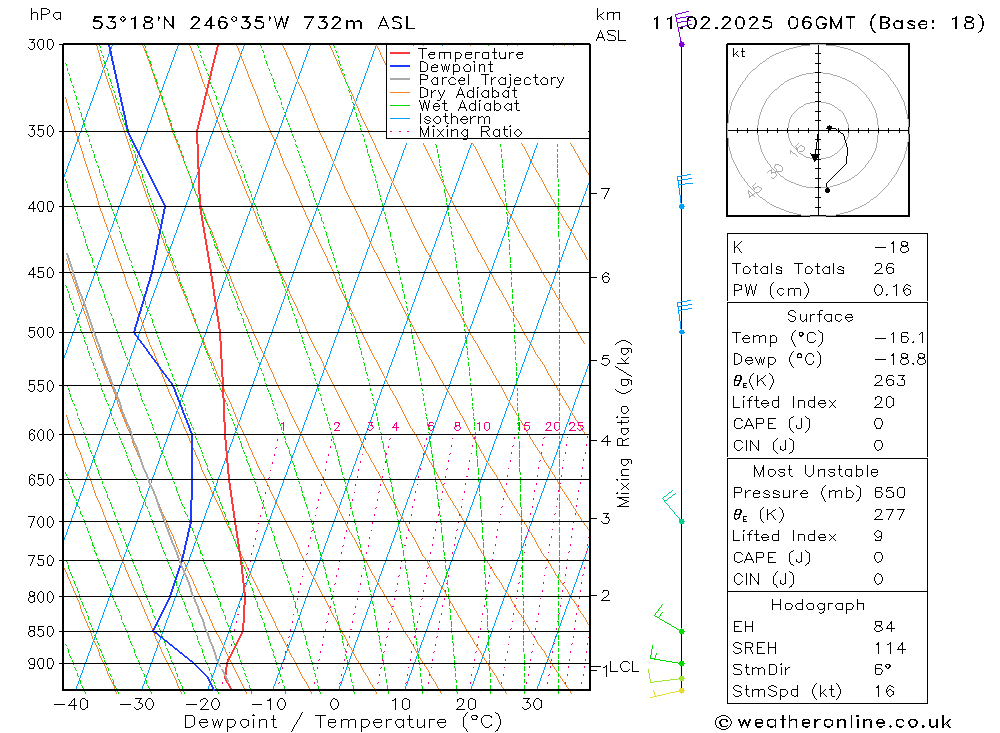Click the Hodograph section heading
This screenshot has width=1000, height=733.
[x=818, y=605]
